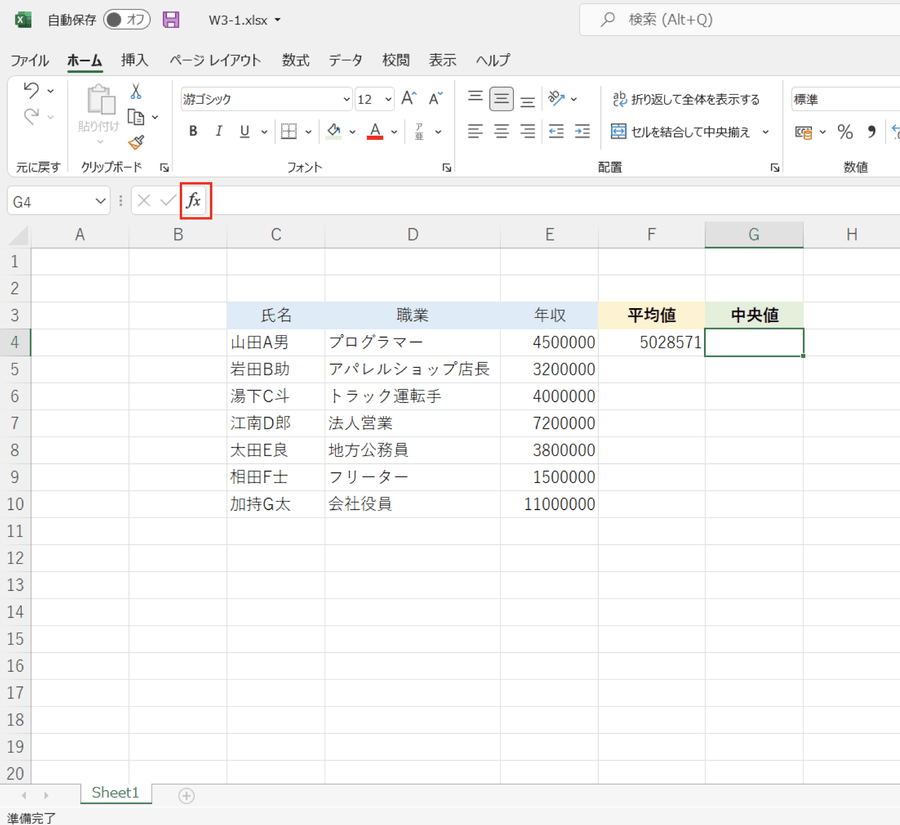Switch to the 数式 (Formulas) tab
900x825 pixels.
click(295, 60)
